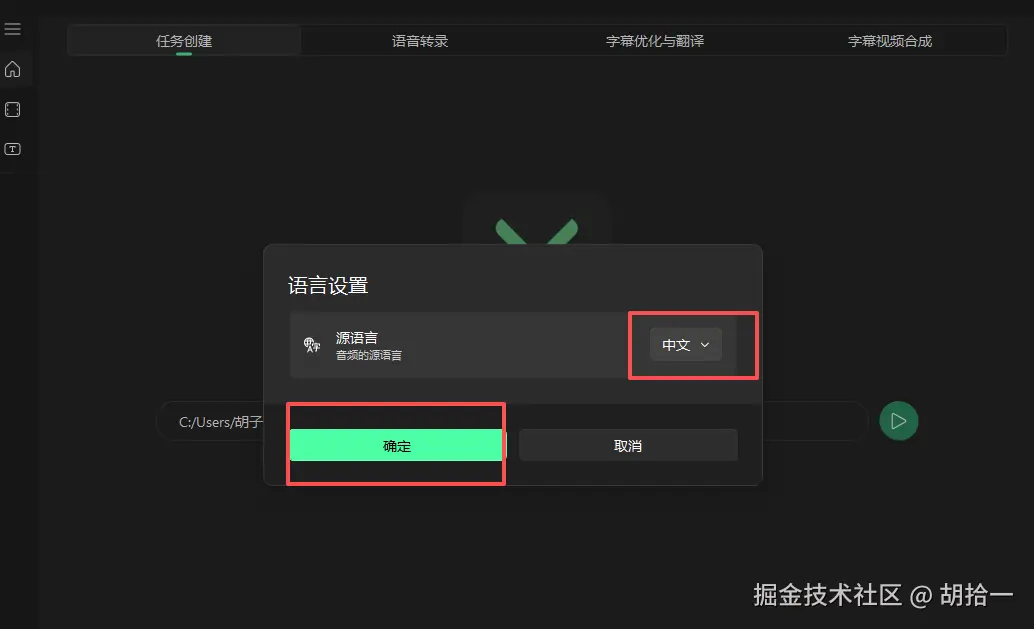This screenshot has width=1034, height=629.
Task: Open the hamburger menu icon
Action: (13, 29)
